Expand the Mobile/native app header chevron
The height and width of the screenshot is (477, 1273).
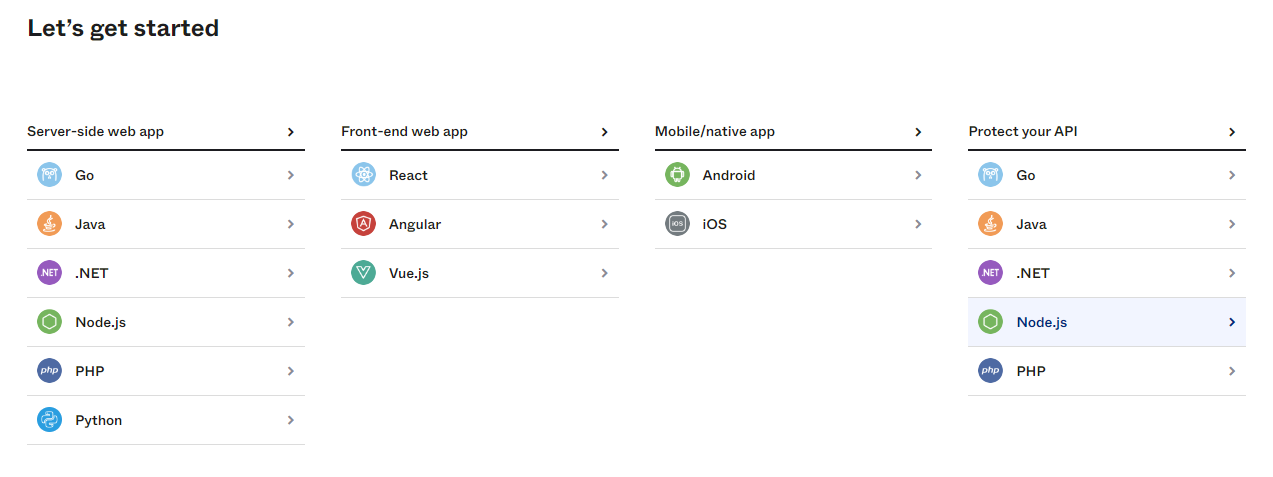[918, 132]
